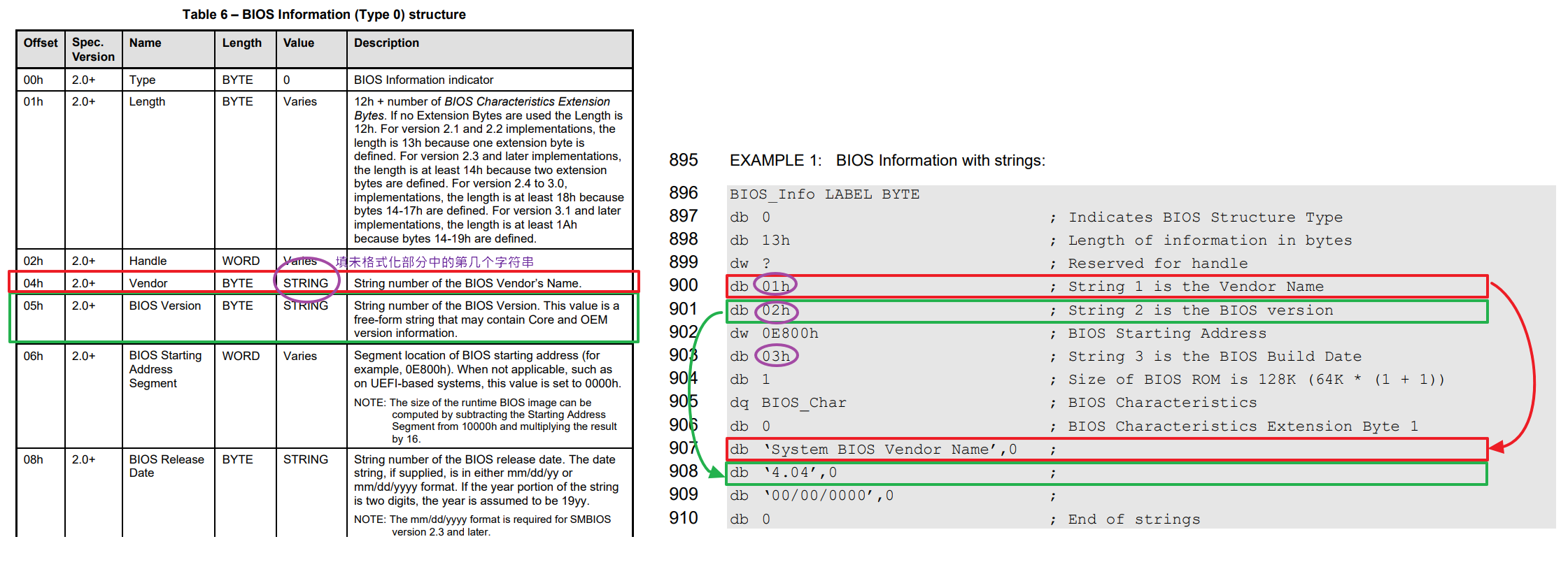1568x567 pixels.
Task: Click the string 'System BIOS Vendor Name',0
Action: point(889,450)
